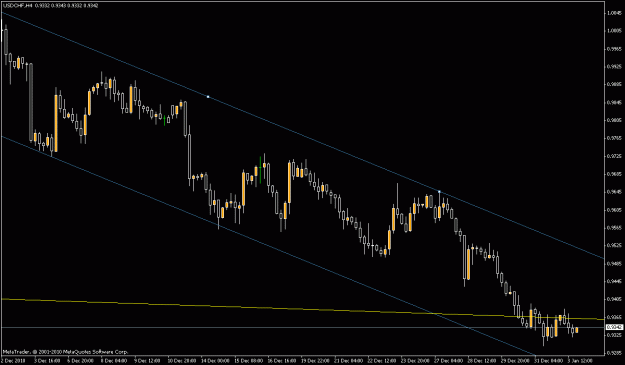Click the 0.9565 price scale label
This screenshot has width=625, height=365.
(x=614, y=228)
